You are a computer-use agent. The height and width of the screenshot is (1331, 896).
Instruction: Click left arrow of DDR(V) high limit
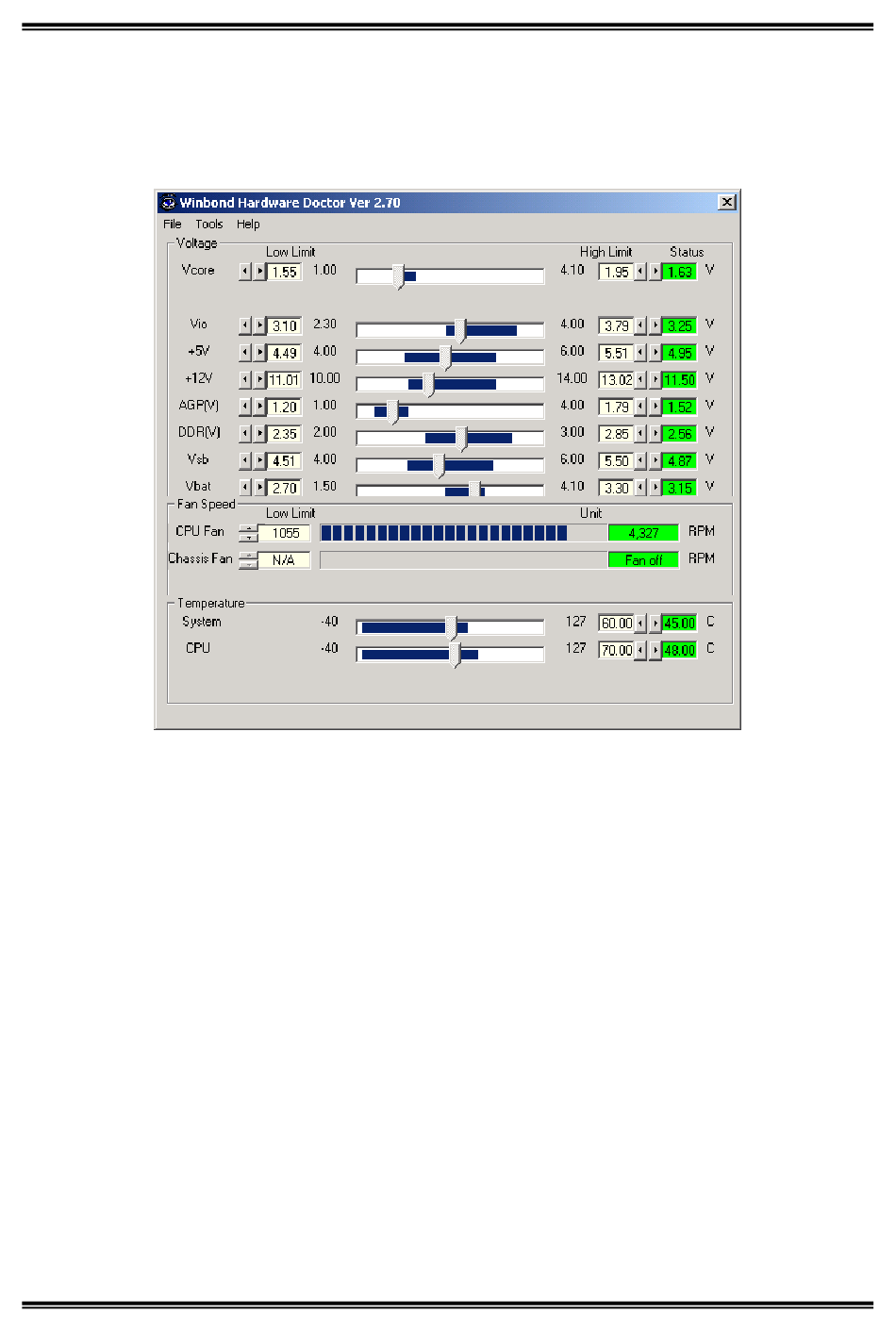(x=640, y=434)
